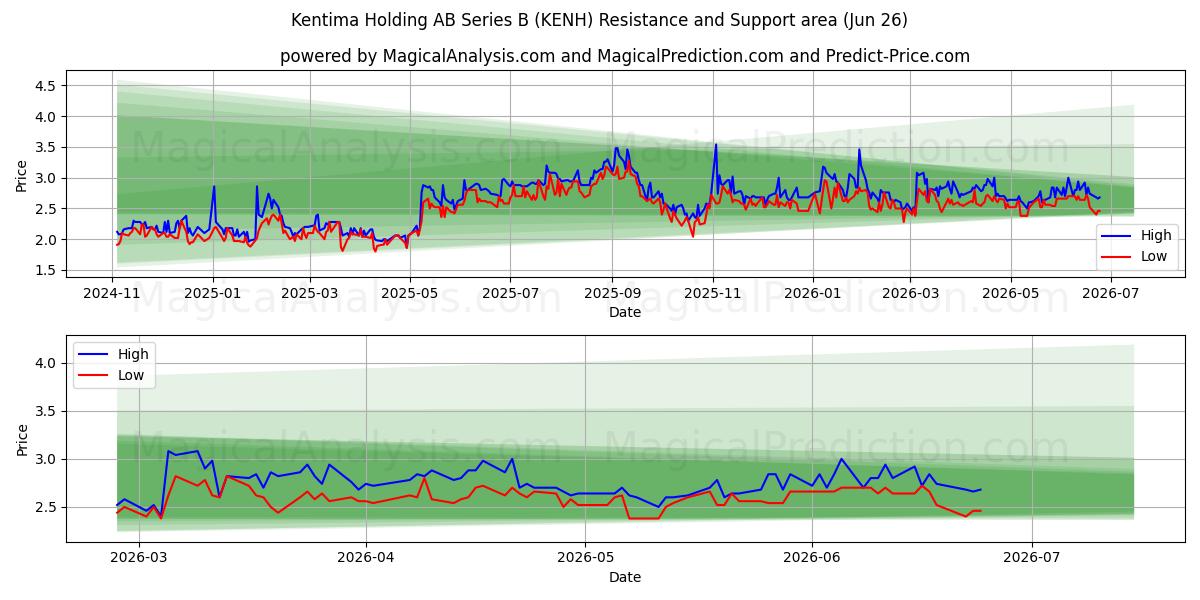This screenshot has width=1200, height=600.
Task: Click the lower chart '3.0' price tick
Action: 47,460
